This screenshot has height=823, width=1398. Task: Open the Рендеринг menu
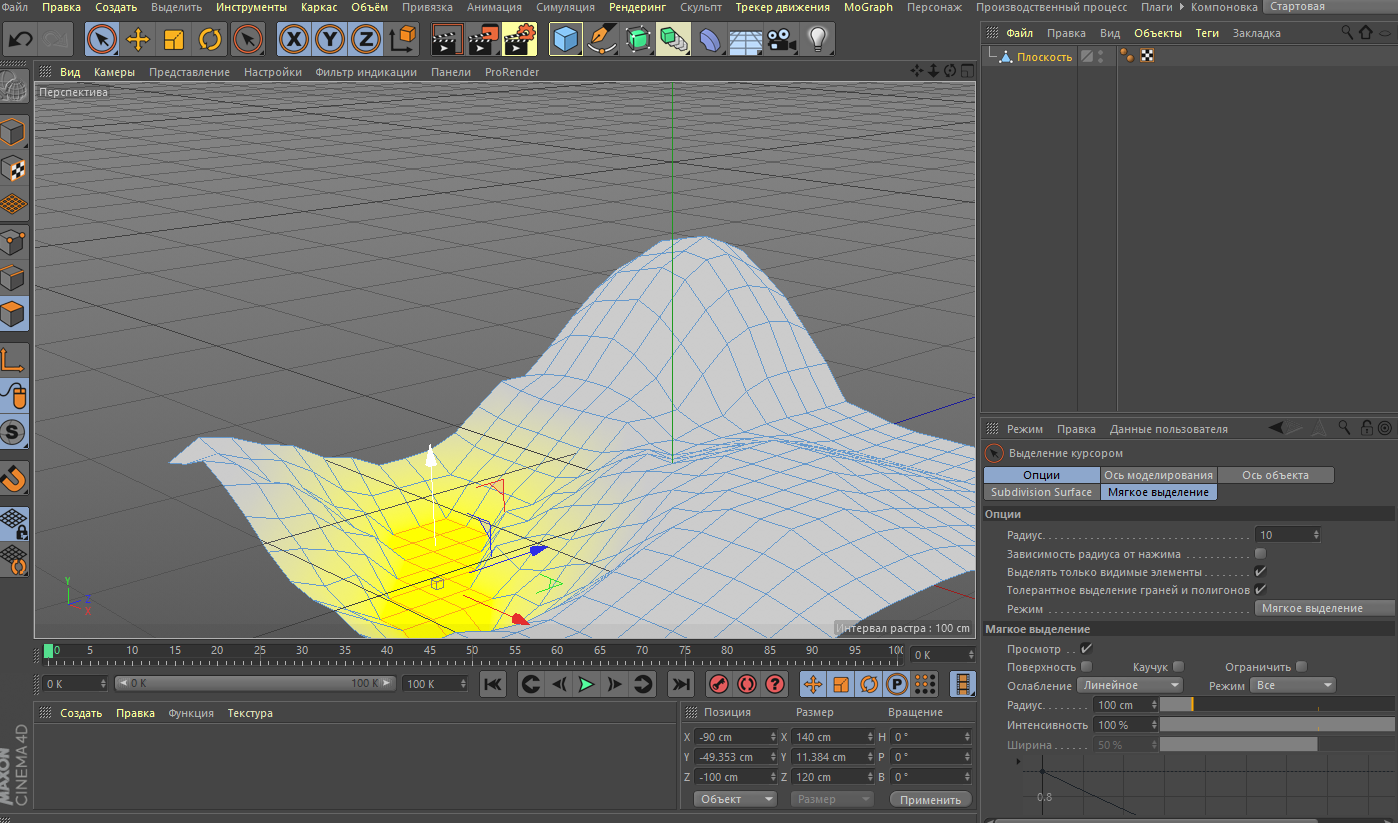pyautogui.click(x=637, y=7)
